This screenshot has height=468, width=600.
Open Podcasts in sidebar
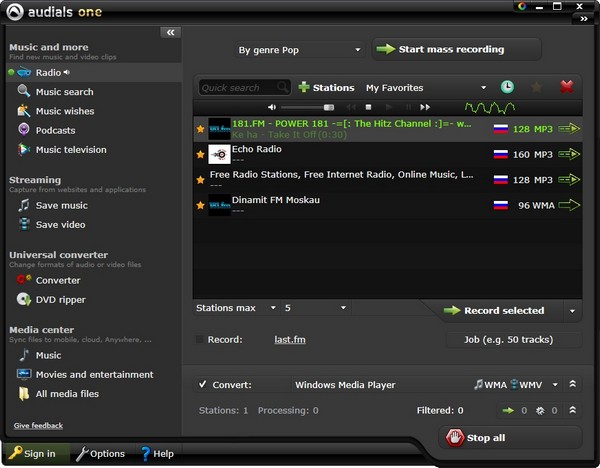(x=55, y=130)
